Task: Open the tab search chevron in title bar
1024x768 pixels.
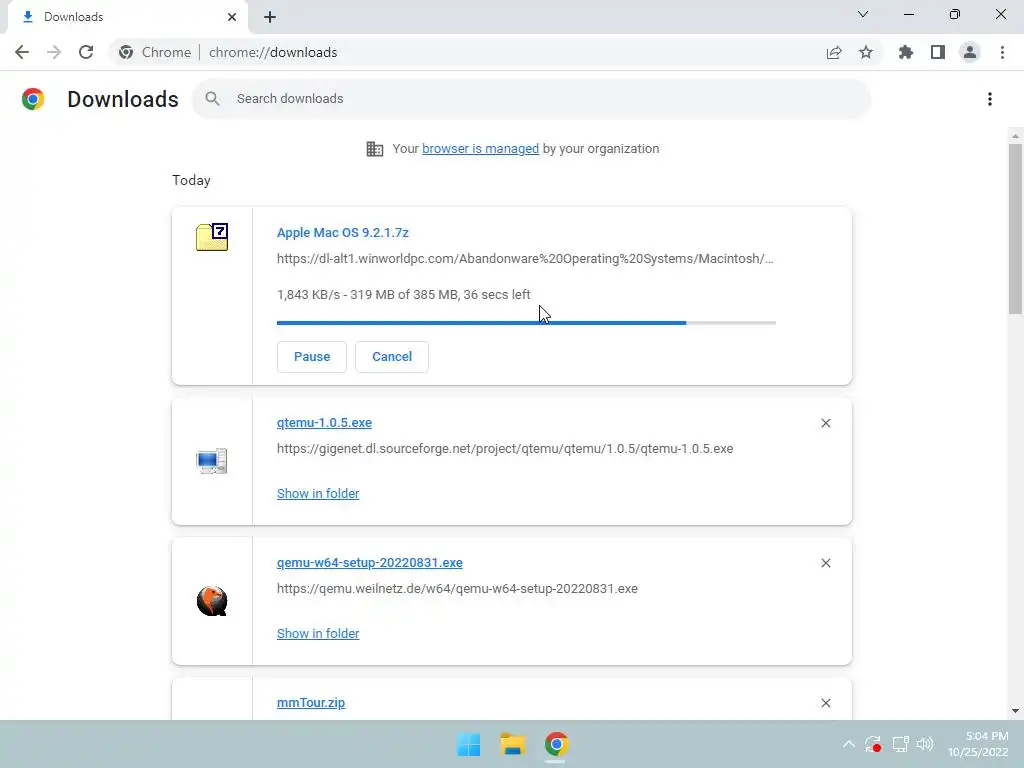Action: point(863,14)
